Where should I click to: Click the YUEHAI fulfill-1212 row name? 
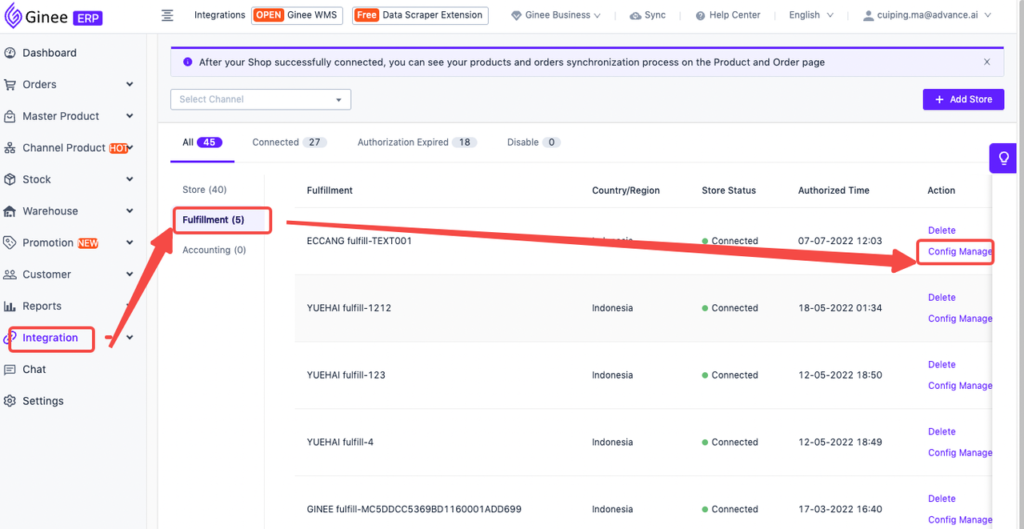[x=349, y=308]
